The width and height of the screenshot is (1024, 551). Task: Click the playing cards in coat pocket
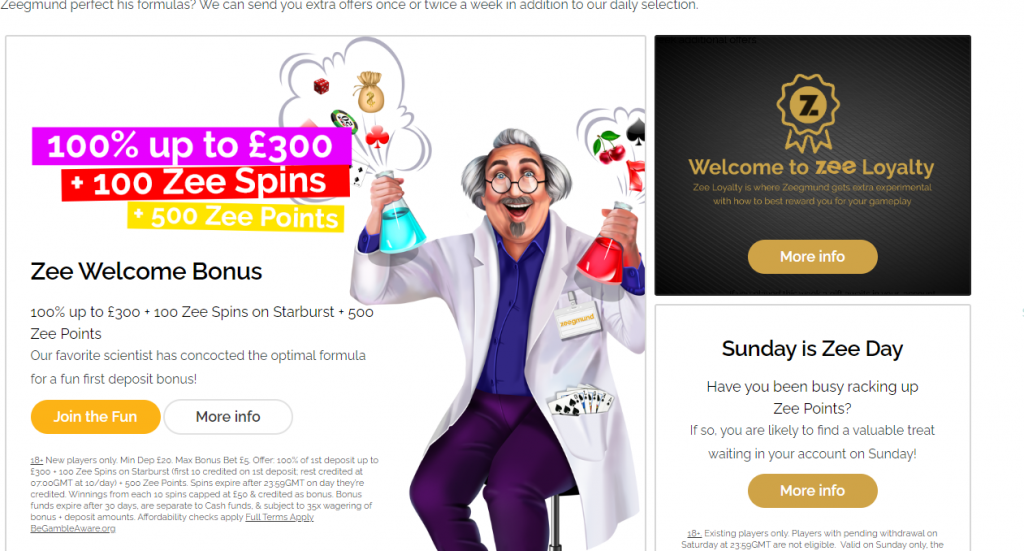(580, 400)
